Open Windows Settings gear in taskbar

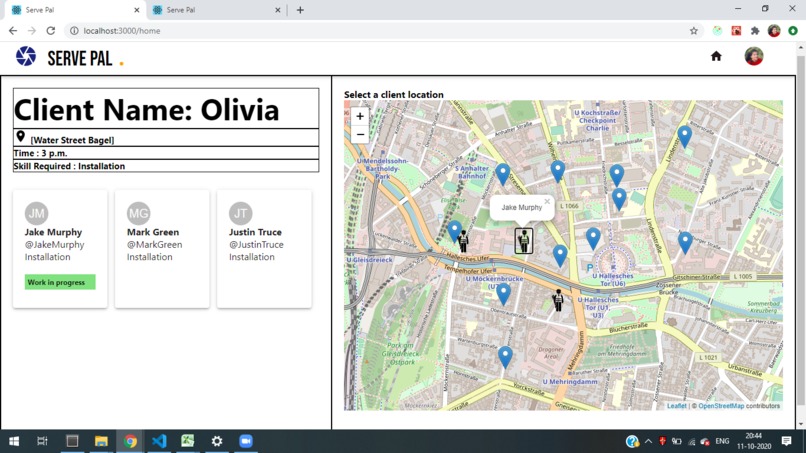pos(217,441)
